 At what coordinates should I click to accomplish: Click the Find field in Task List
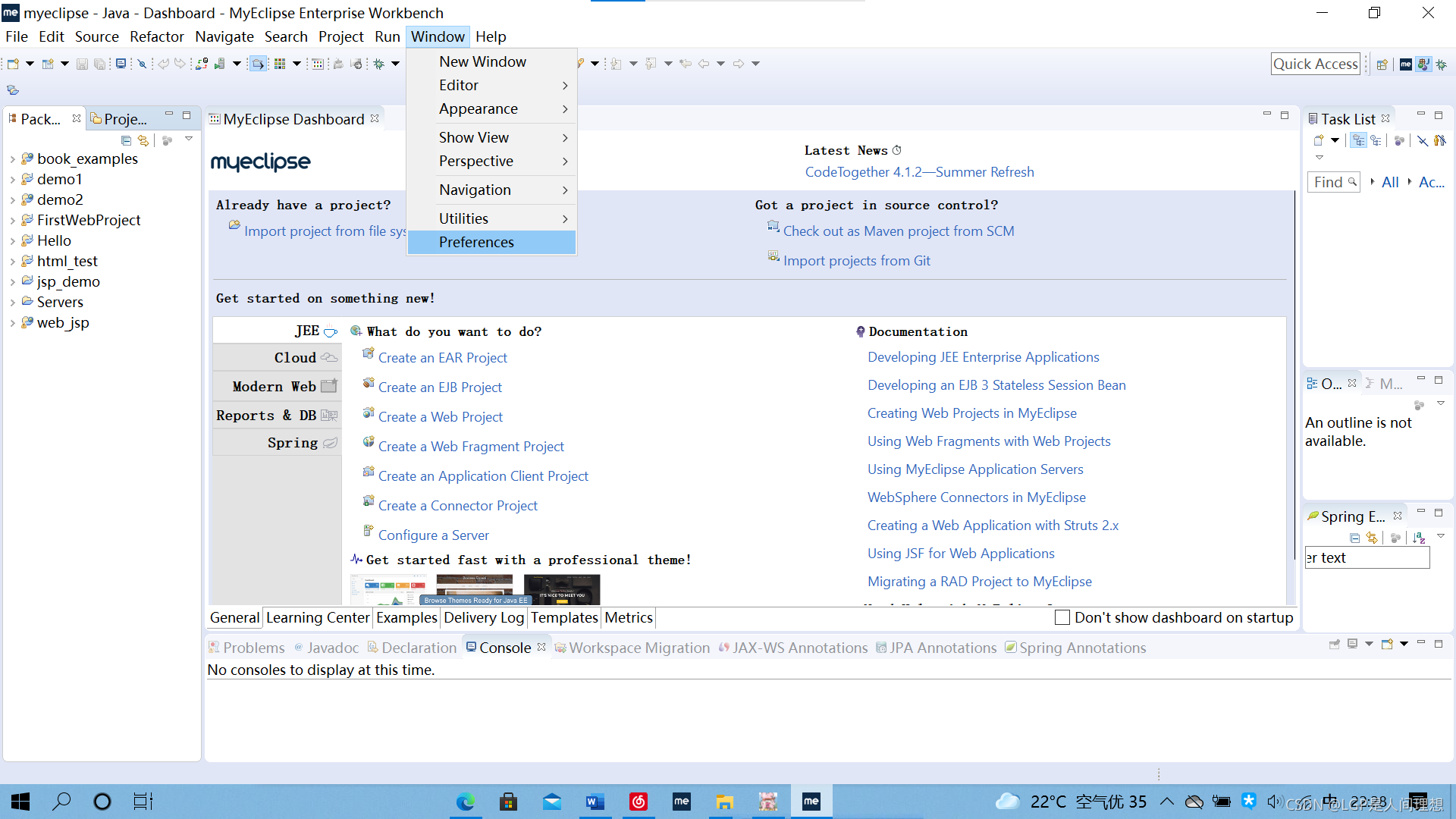[1333, 182]
